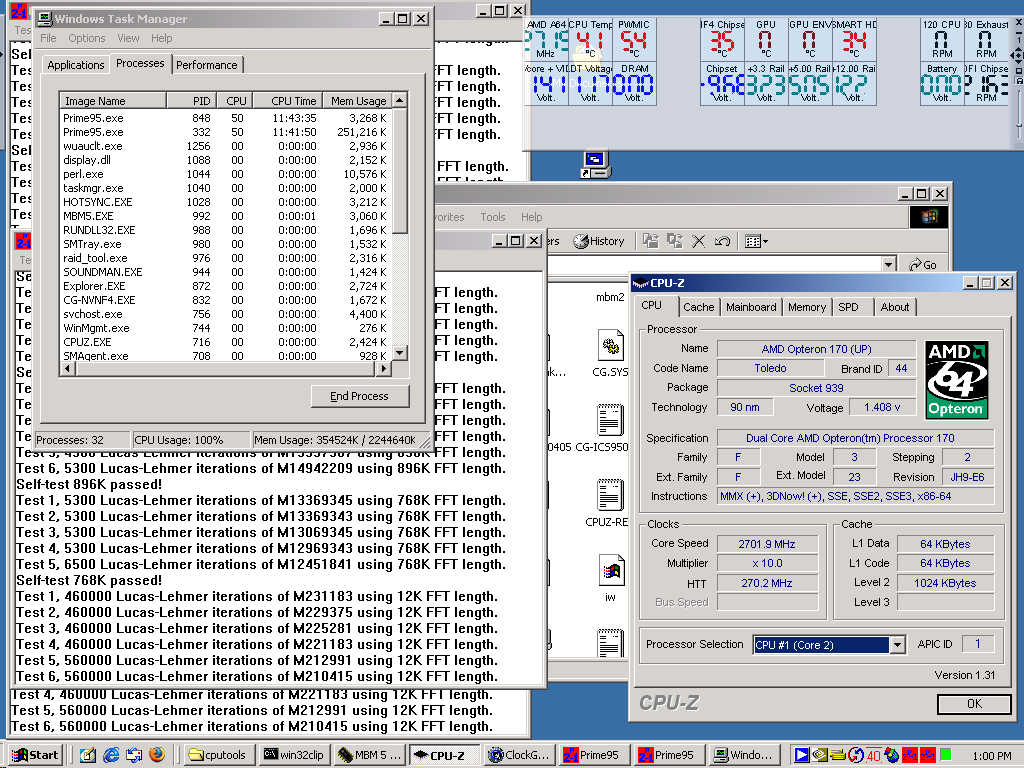Open the Start menu
This screenshot has width=1024, height=768.
click(36, 755)
